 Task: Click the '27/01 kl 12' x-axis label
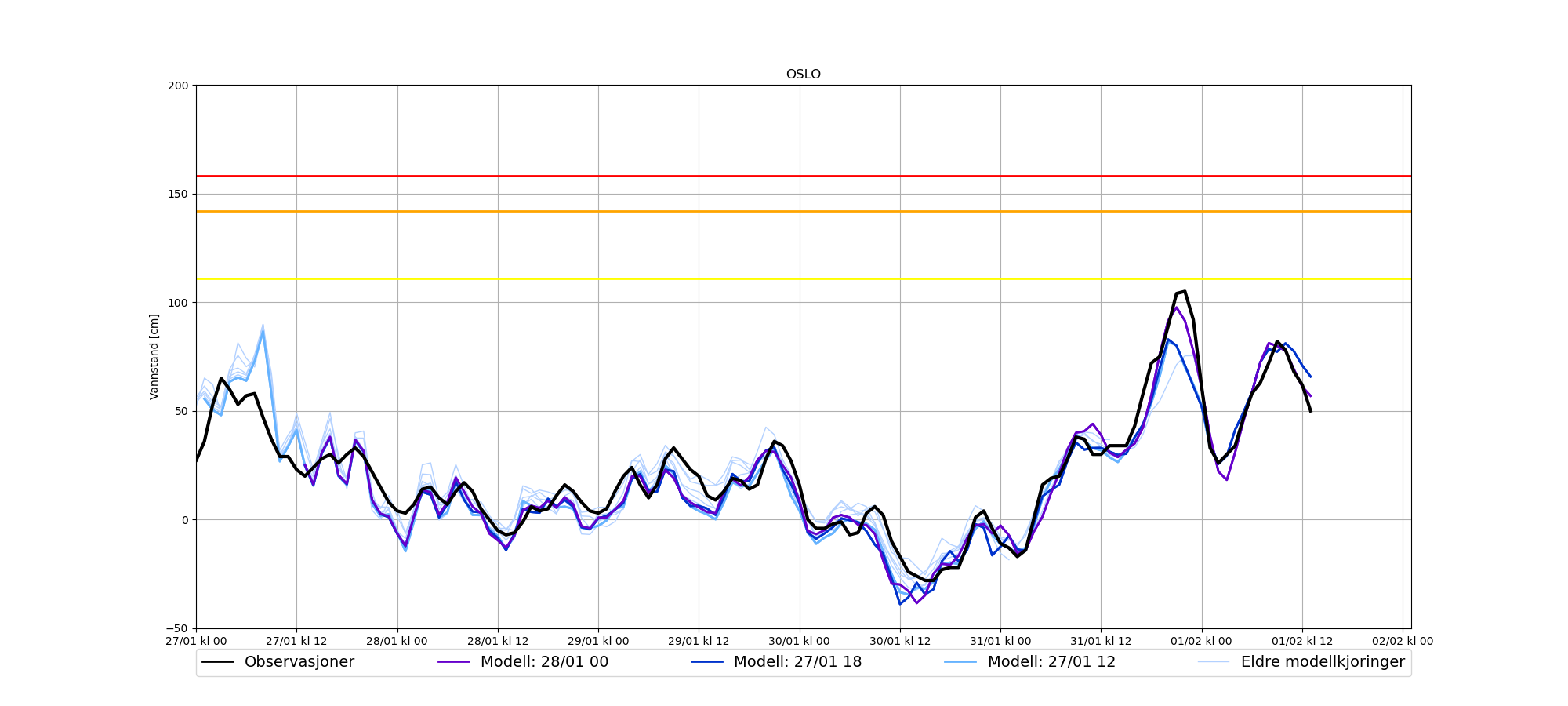point(296,641)
